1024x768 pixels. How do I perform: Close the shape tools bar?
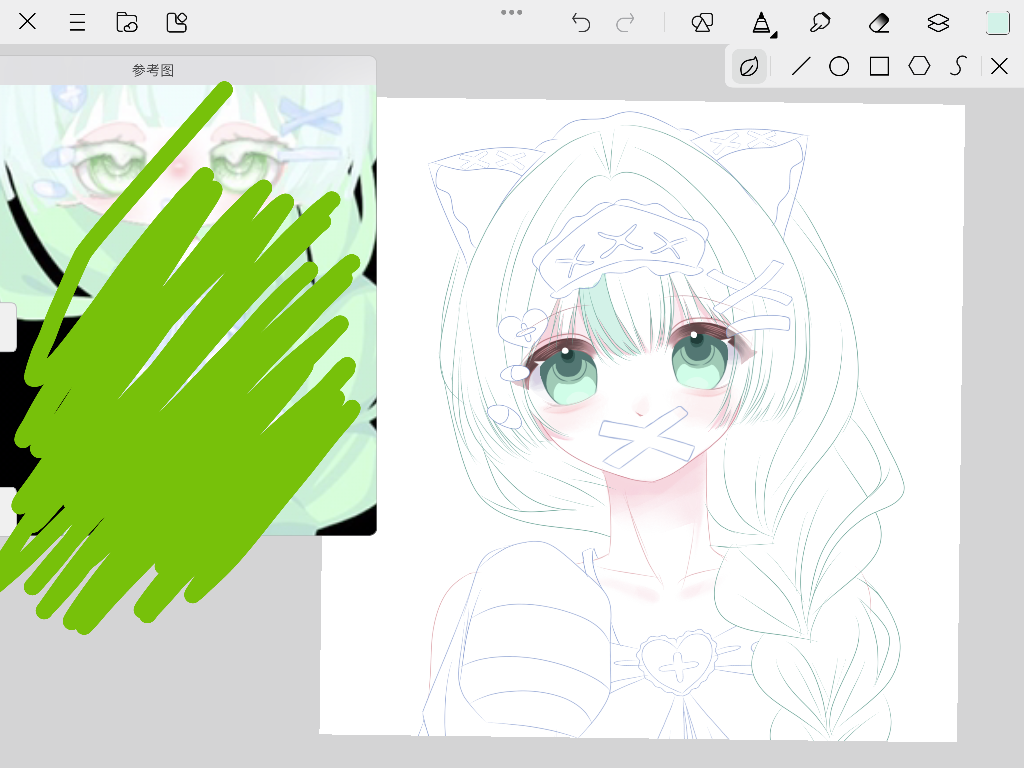coord(999,67)
